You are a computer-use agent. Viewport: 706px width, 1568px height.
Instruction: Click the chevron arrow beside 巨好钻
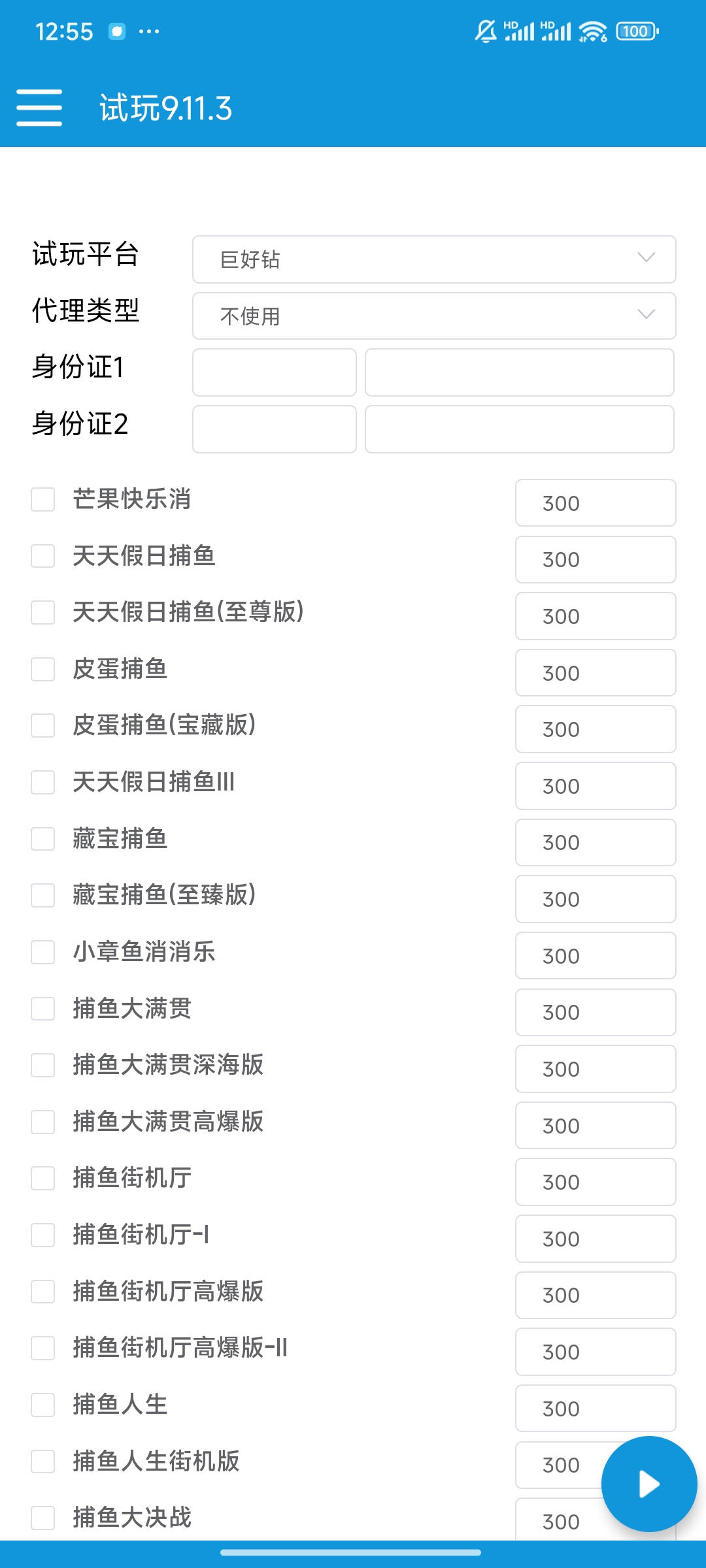(x=646, y=257)
